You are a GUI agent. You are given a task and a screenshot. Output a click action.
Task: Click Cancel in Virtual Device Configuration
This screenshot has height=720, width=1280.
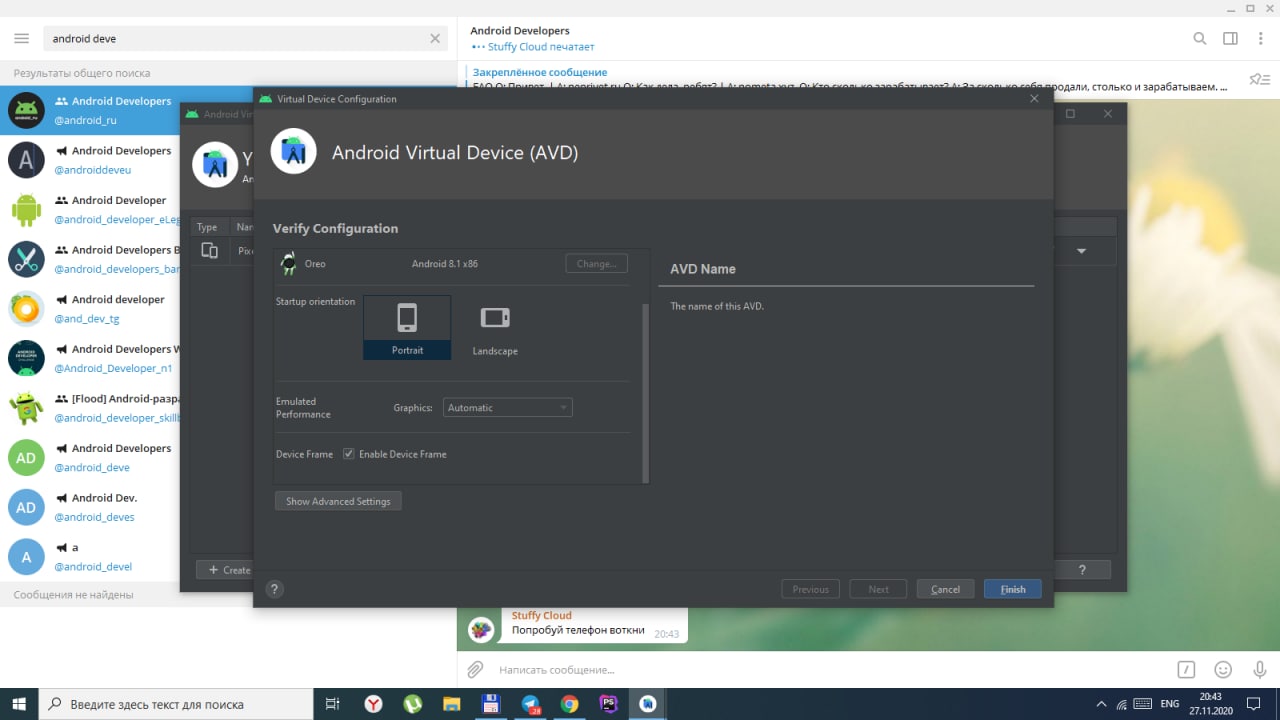pyautogui.click(x=945, y=589)
